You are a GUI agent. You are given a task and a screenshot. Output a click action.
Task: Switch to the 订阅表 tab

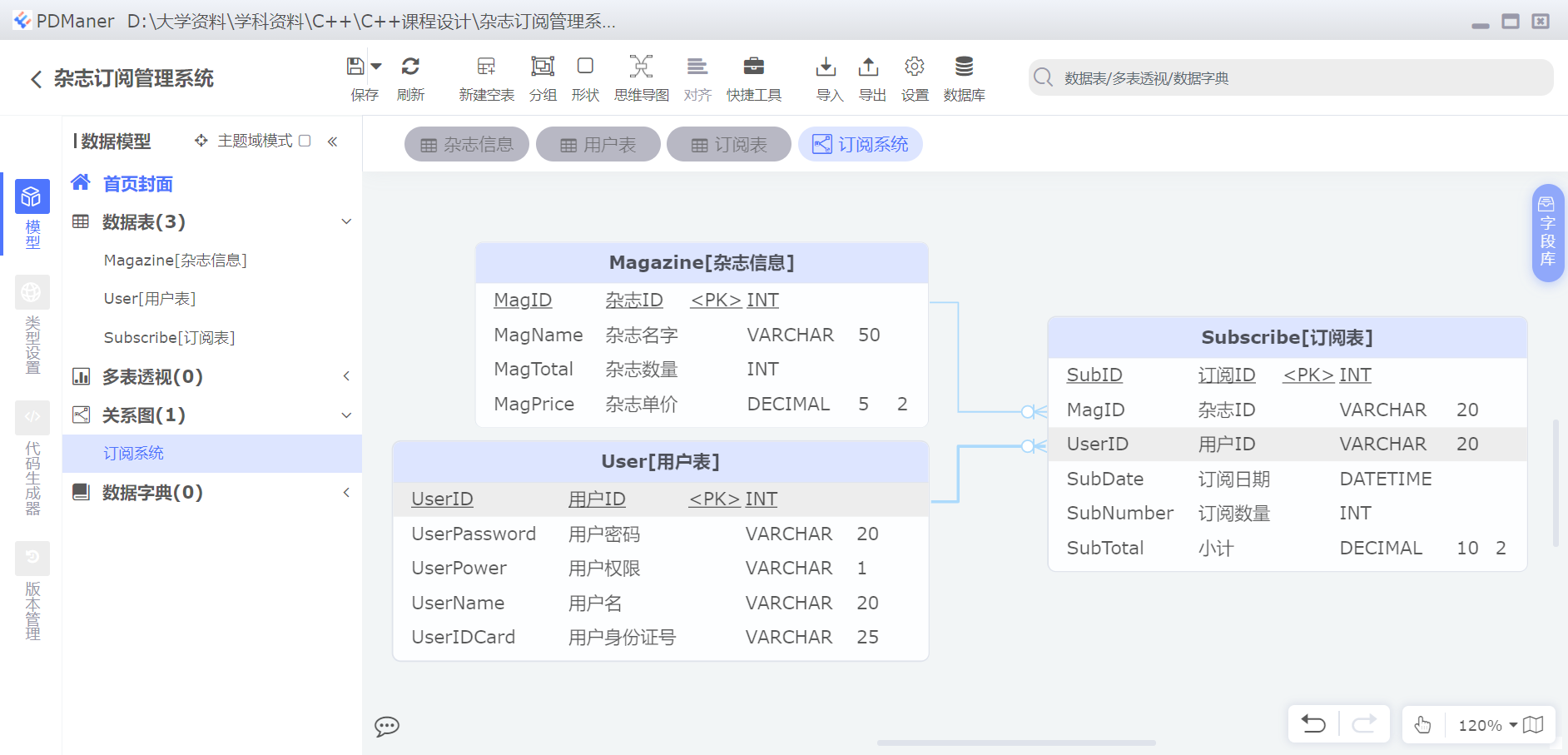[728, 143]
